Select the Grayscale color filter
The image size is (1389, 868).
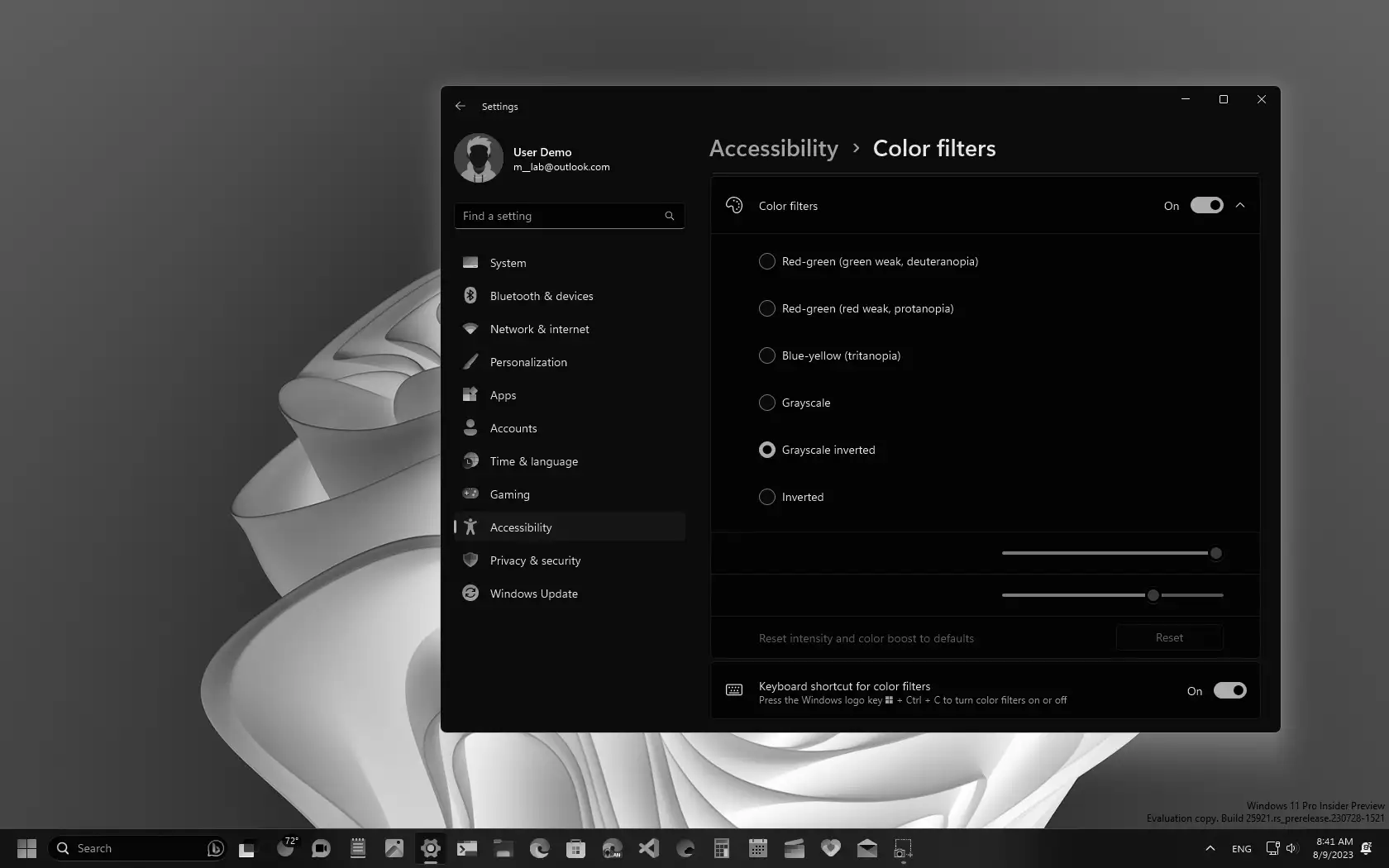pos(767,403)
